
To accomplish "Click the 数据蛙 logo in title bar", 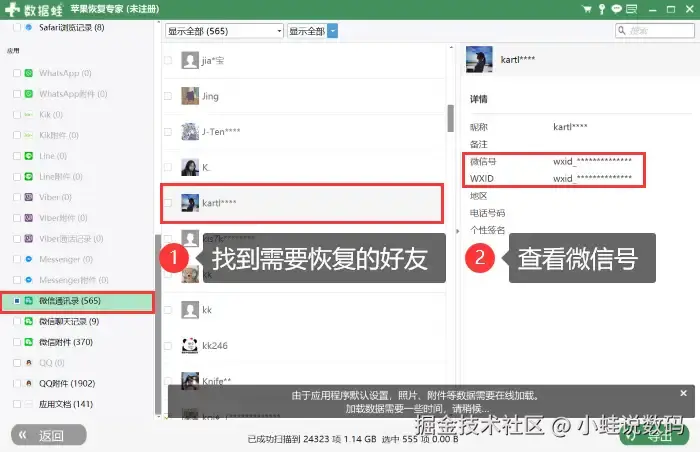I will coord(33,9).
